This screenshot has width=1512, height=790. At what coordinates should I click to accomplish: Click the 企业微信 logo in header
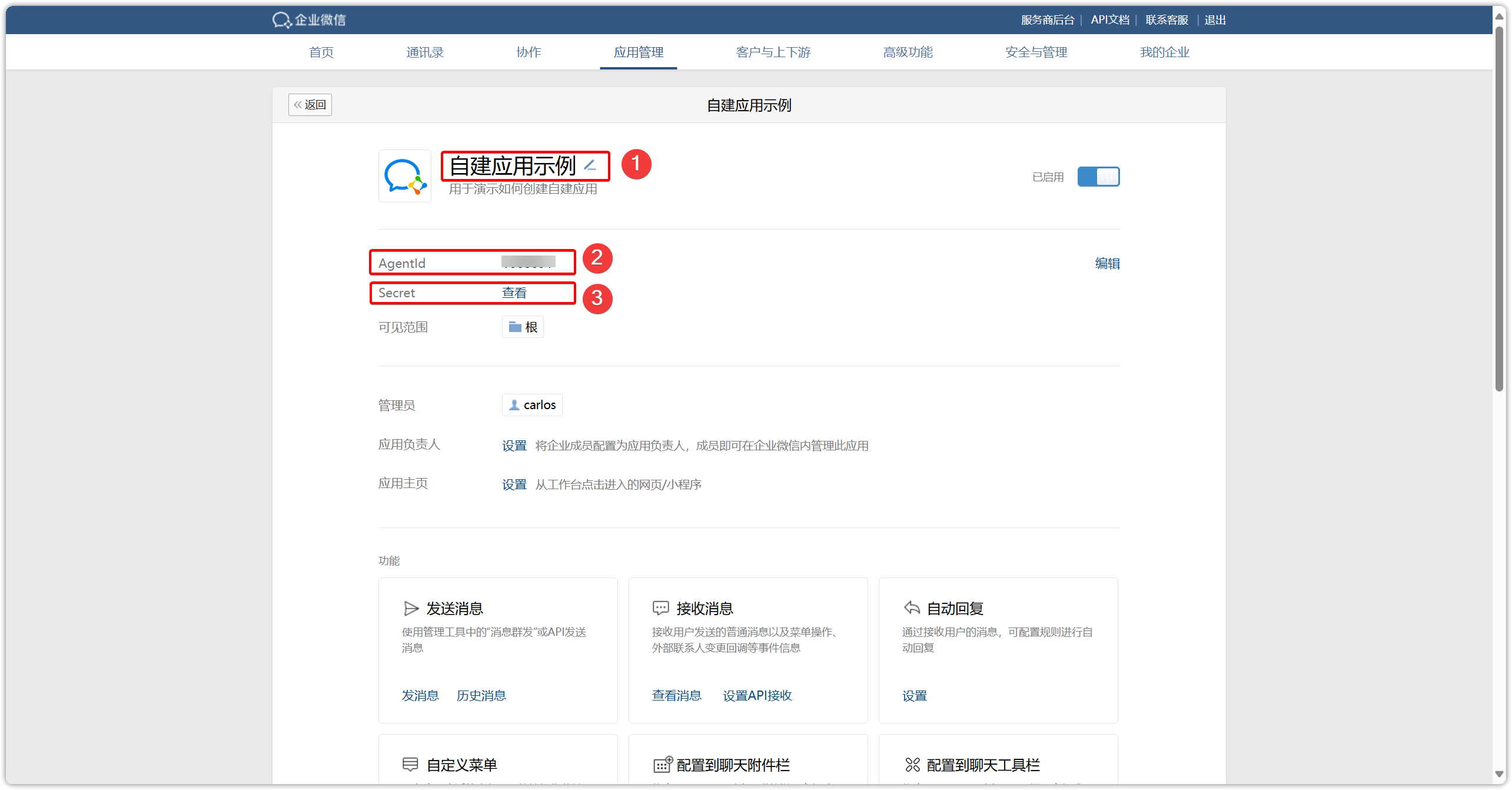pyautogui.click(x=309, y=20)
